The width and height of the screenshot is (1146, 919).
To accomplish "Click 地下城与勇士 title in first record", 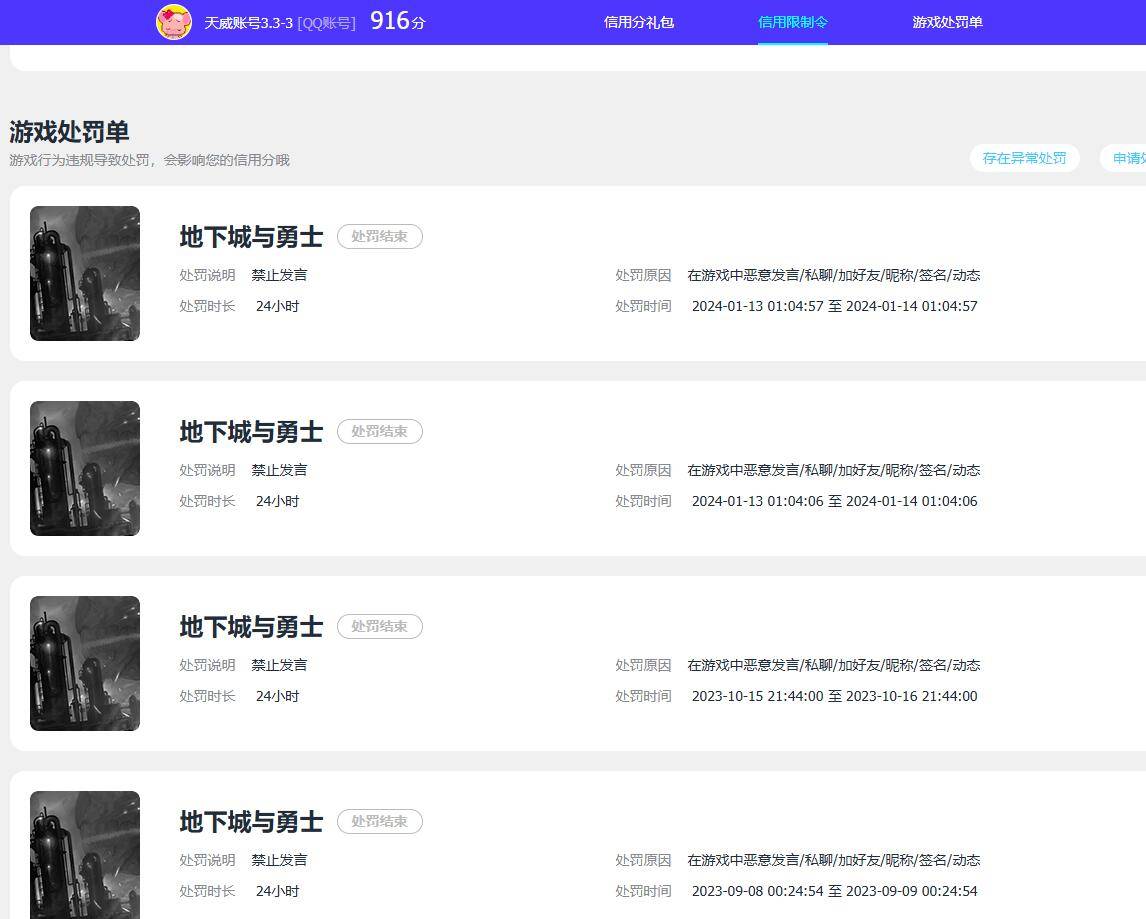I will click(x=251, y=237).
